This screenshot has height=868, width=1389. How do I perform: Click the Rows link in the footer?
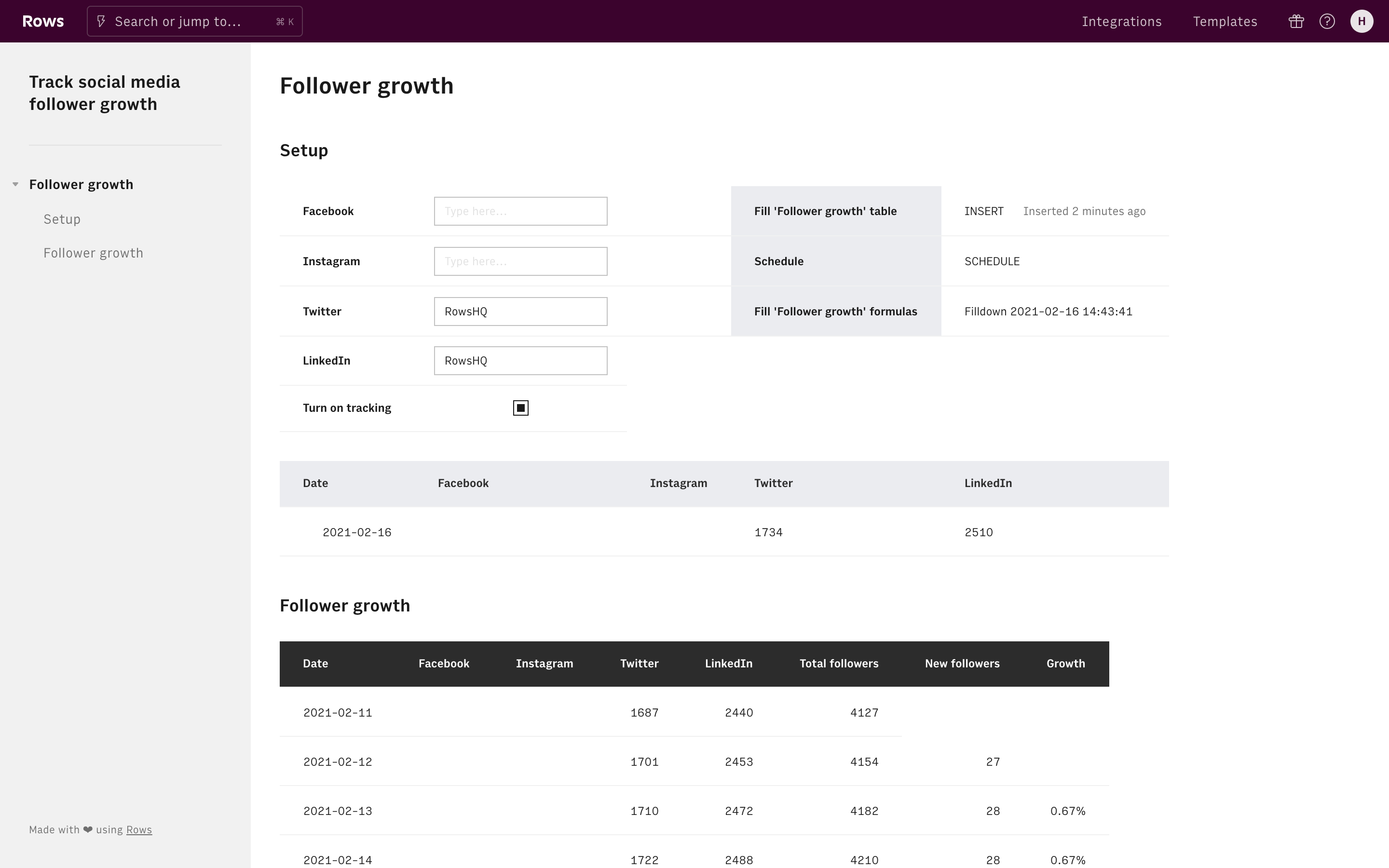tap(138, 829)
